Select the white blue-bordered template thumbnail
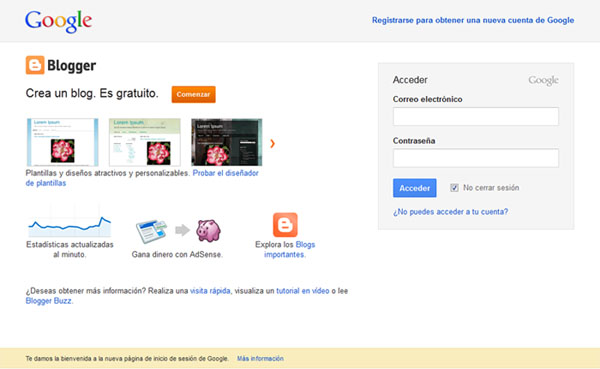600x369 pixels. point(62,142)
